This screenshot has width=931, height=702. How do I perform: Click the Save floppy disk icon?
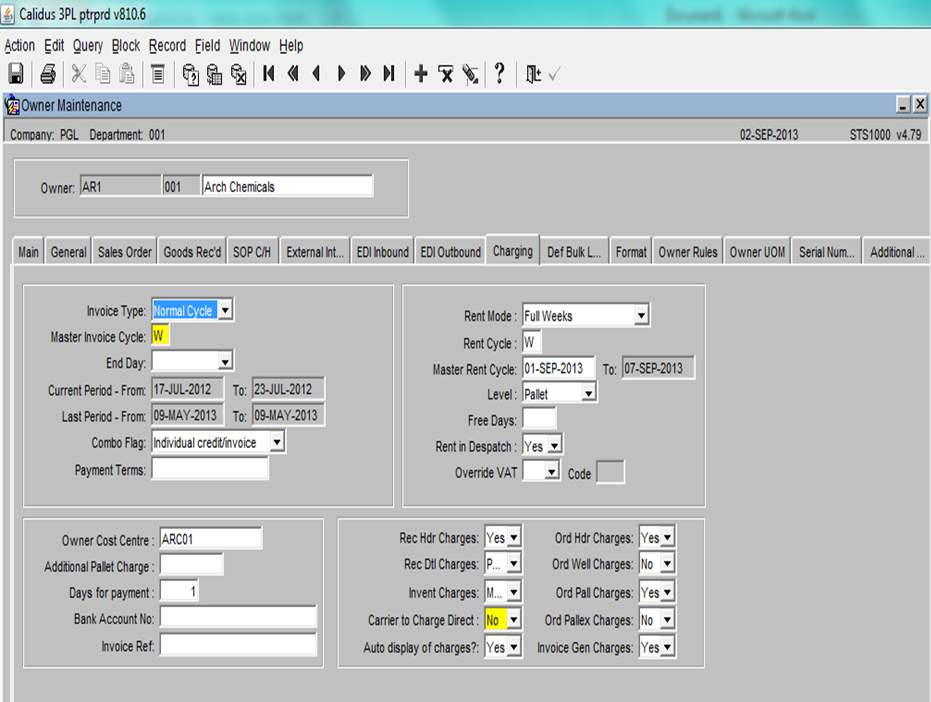click(x=15, y=74)
